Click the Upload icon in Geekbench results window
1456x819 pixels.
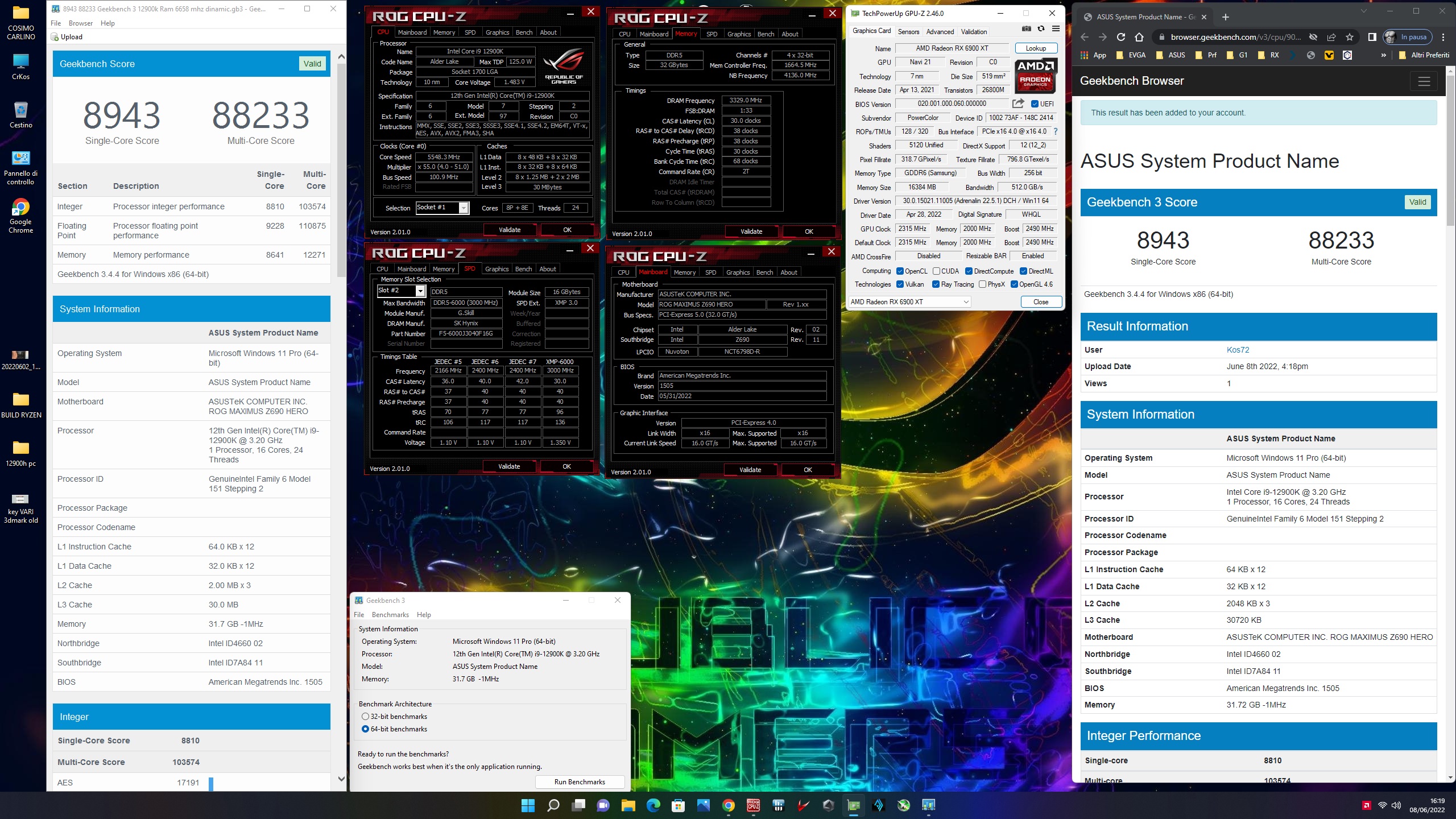55,37
